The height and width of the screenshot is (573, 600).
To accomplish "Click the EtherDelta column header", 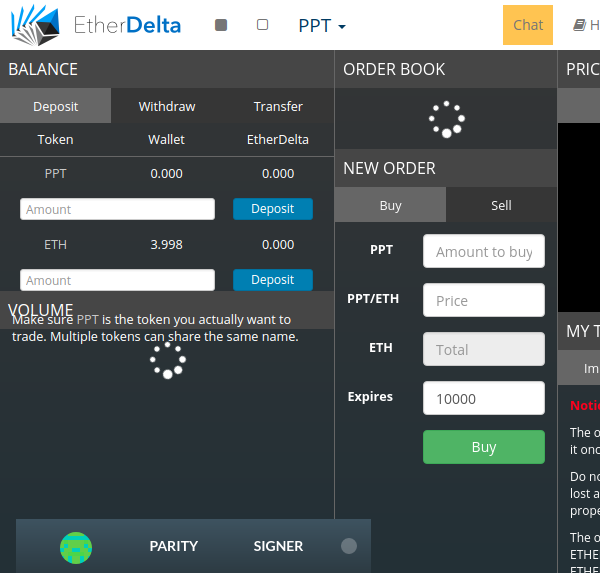I will pyautogui.click(x=278, y=140).
